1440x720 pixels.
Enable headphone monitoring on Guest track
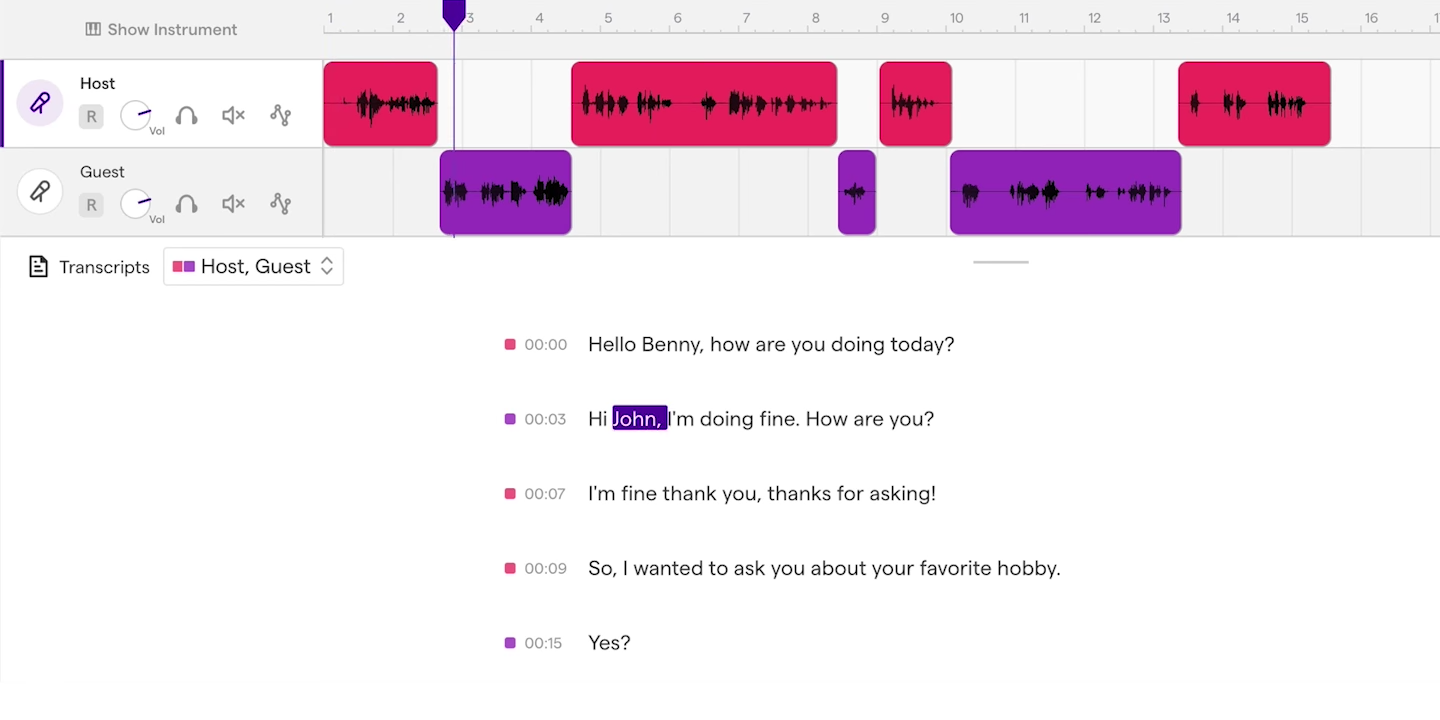pos(186,204)
